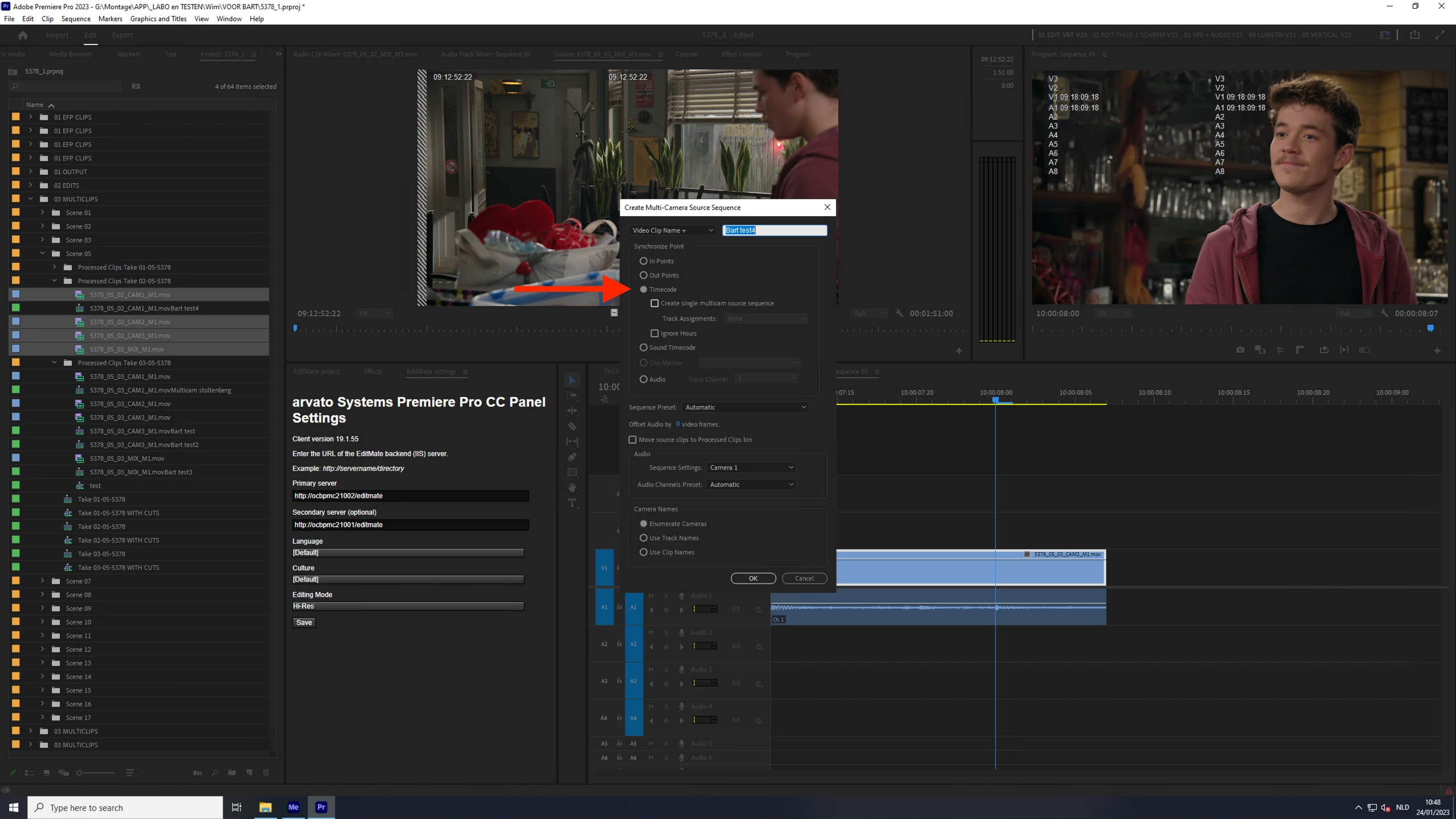
Task: Choose In Points synchronize option
Action: tap(643, 261)
